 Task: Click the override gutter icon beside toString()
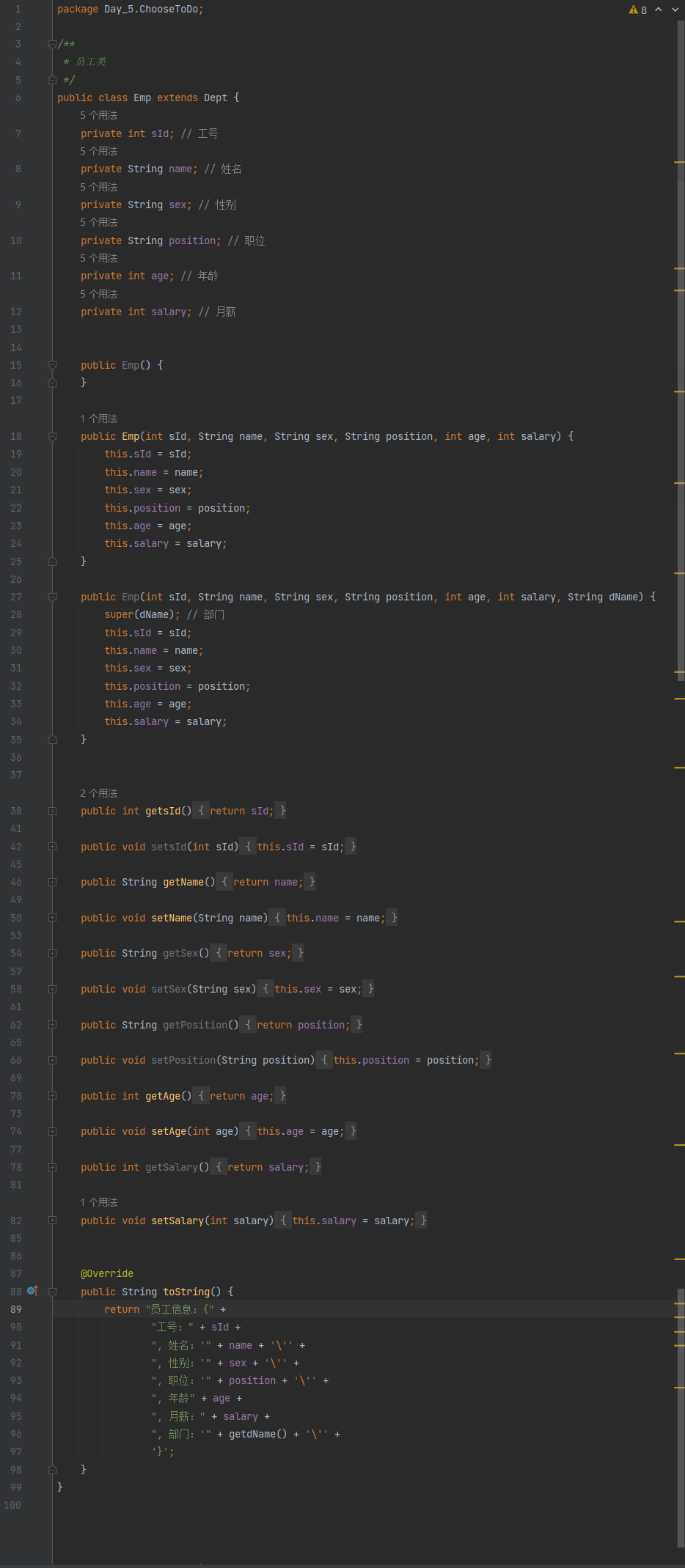click(x=32, y=1291)
